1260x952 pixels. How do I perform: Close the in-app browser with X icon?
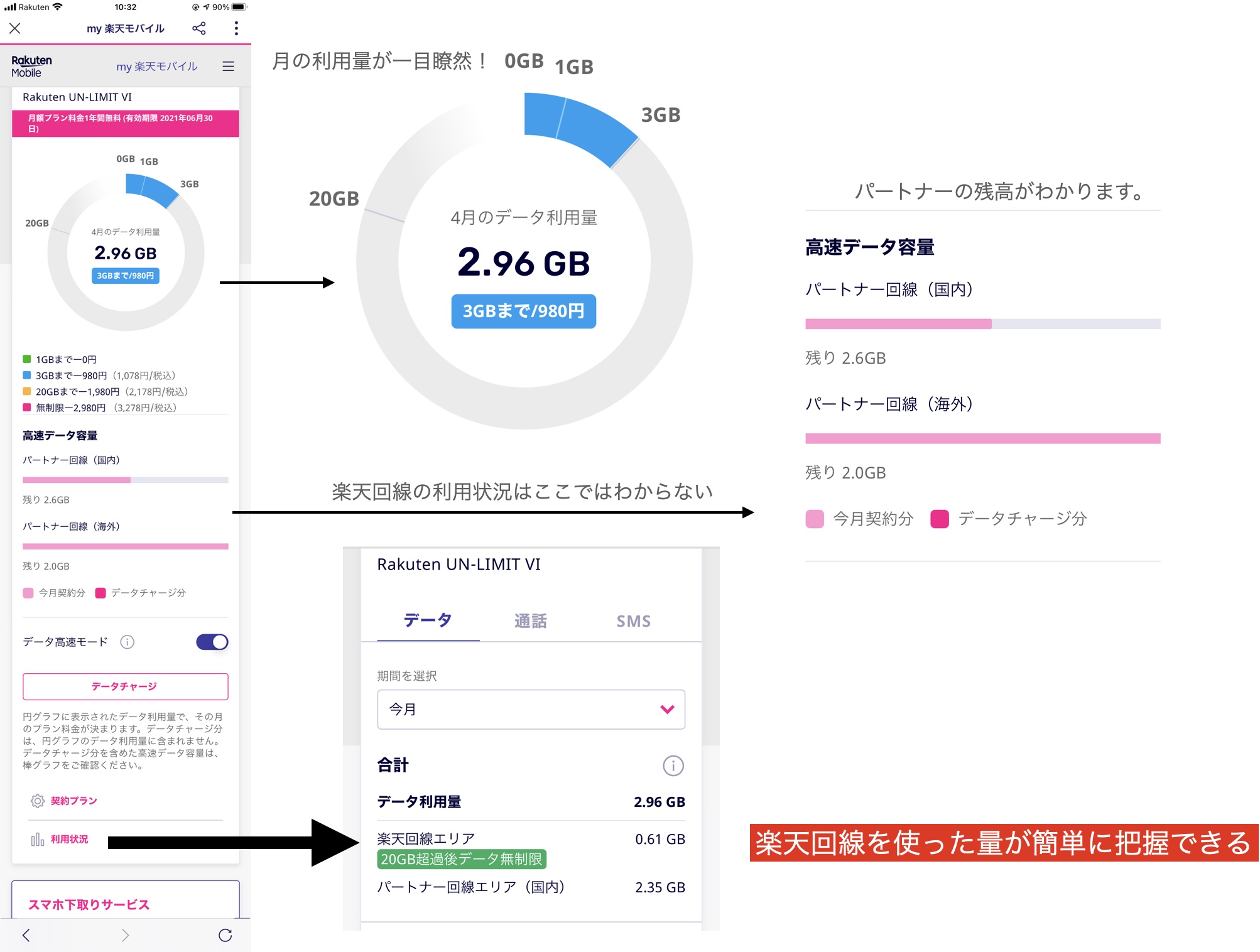15,28
